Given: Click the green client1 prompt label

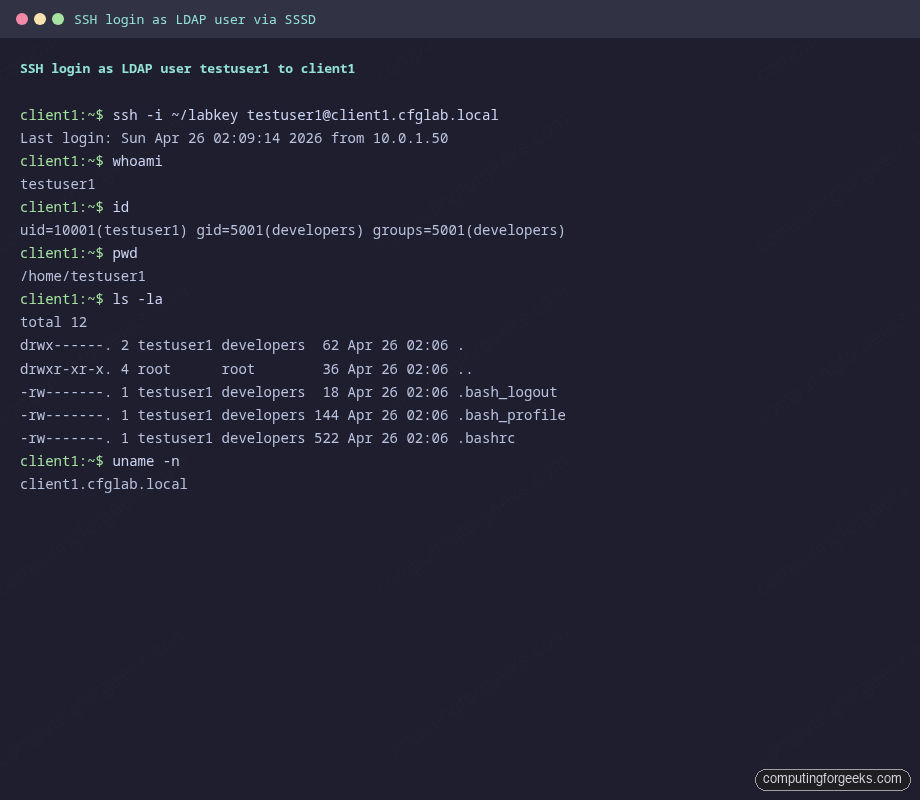Looking at the screenshot, I should click(x=47, y=115).
